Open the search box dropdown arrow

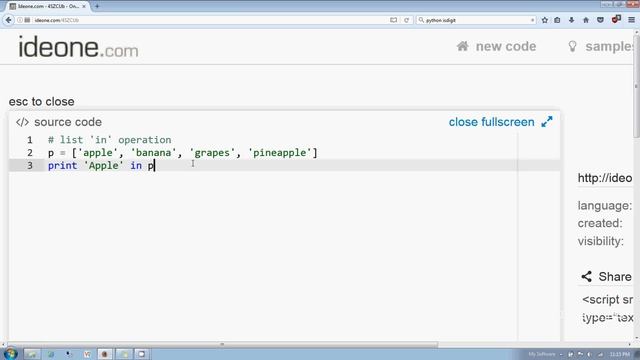[x=532, y=20]
